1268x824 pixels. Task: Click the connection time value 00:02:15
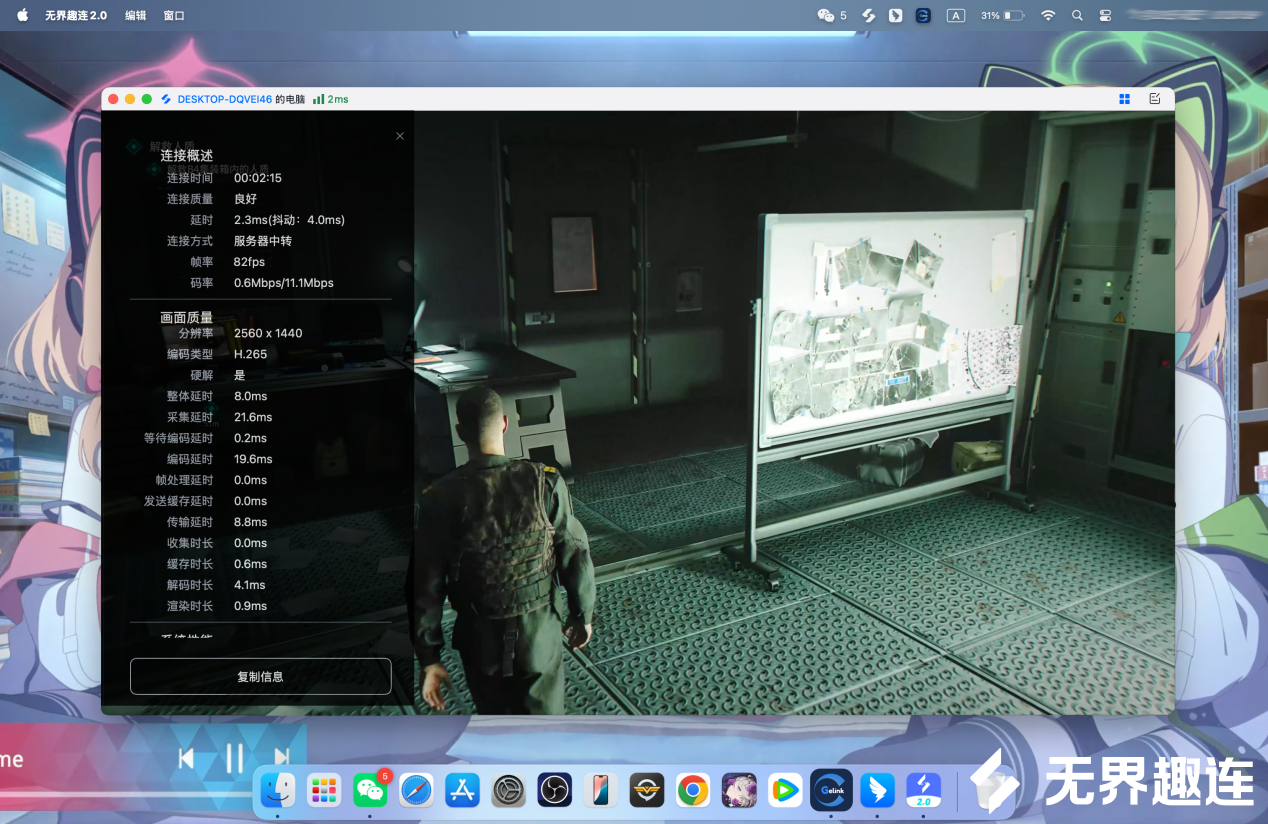258,178
